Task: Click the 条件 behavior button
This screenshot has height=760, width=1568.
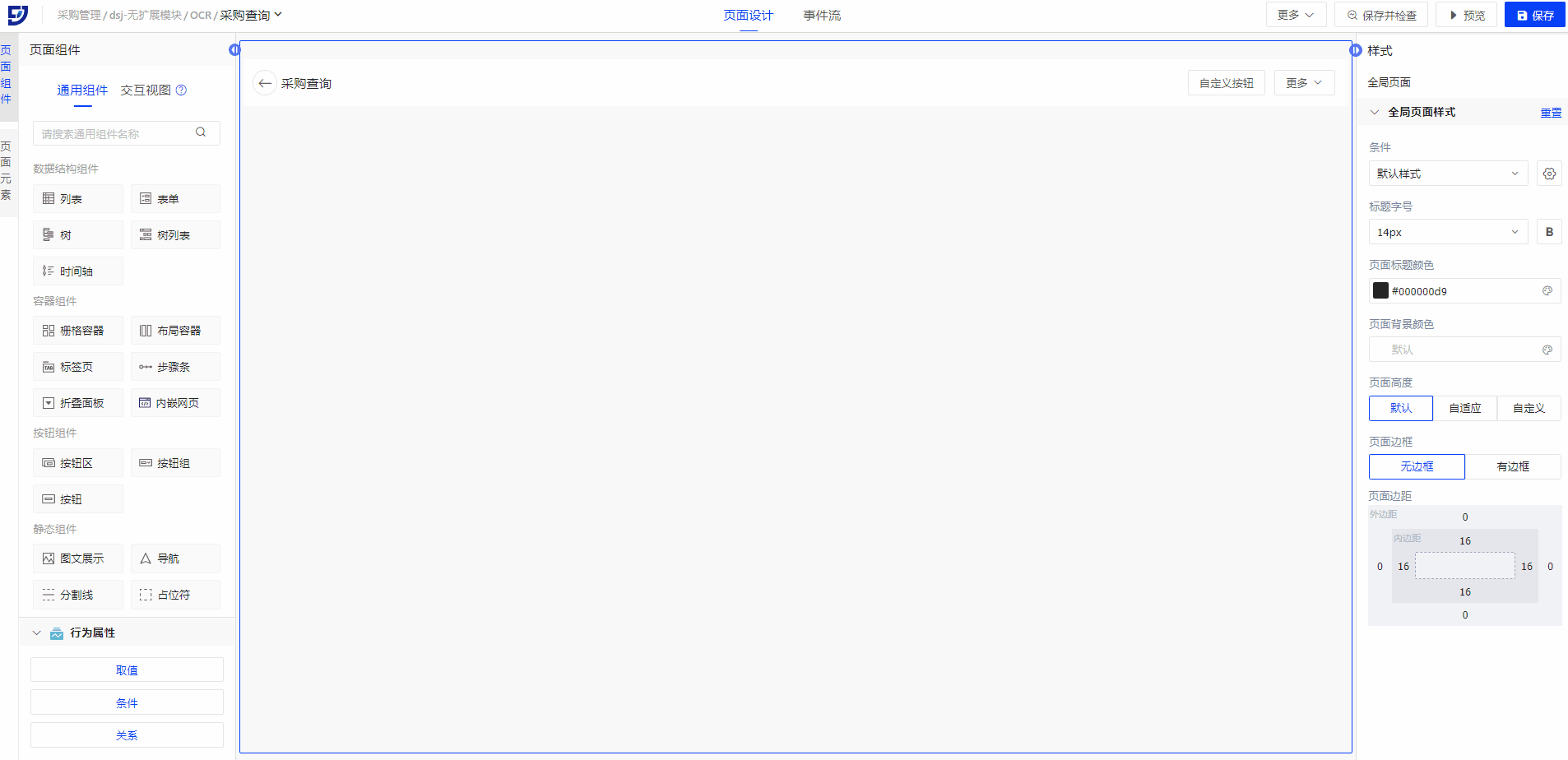Action: (x=127, y=702)
